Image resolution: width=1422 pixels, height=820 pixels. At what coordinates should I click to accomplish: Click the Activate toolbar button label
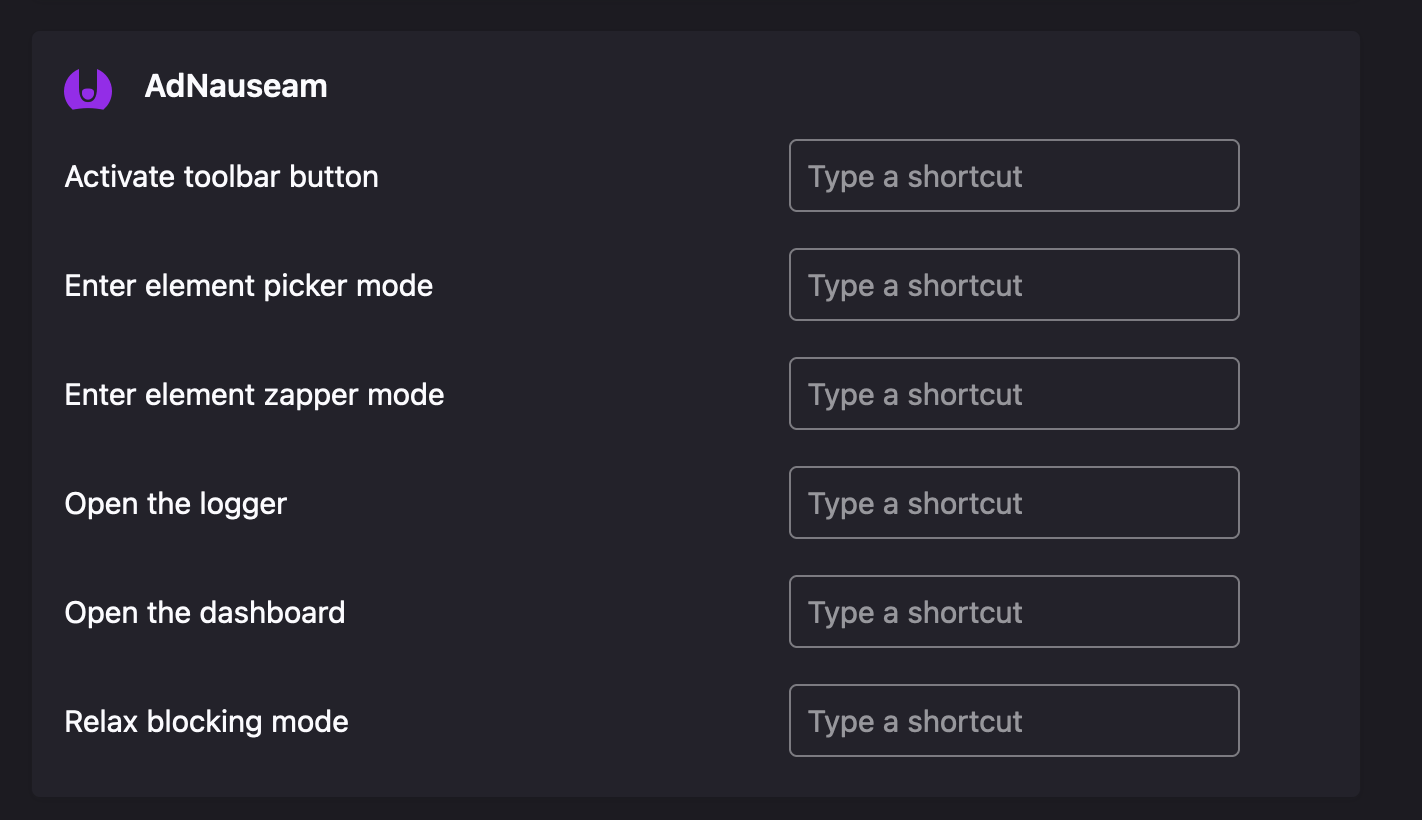point(221,176)
